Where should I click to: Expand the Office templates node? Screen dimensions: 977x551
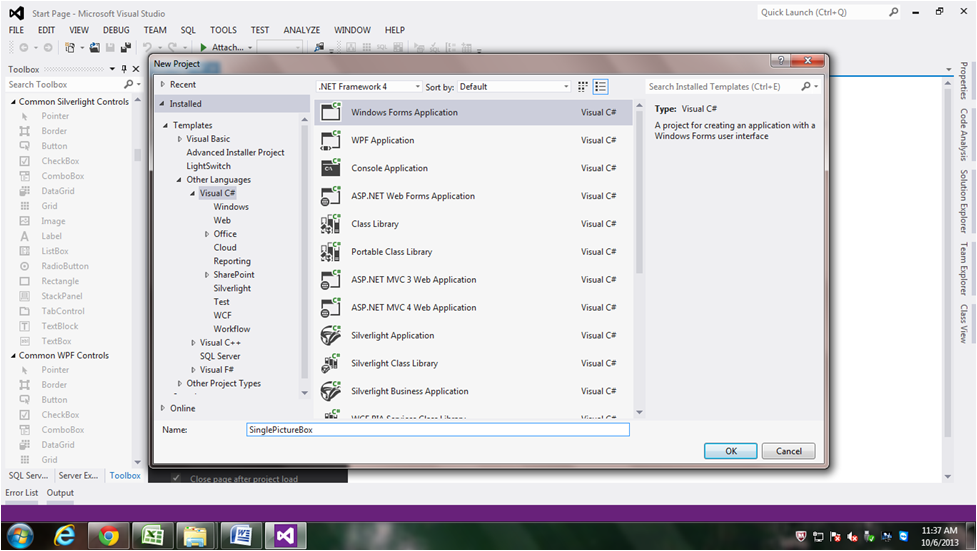(207, 234)
